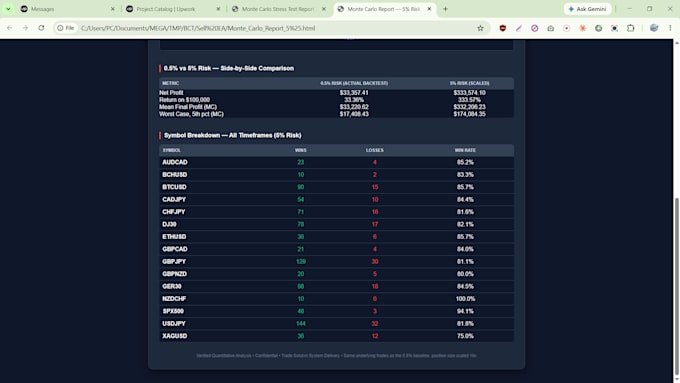Screen dimensions: 680x383
Task: Go back to previous page
Action: tap(10, 28)
